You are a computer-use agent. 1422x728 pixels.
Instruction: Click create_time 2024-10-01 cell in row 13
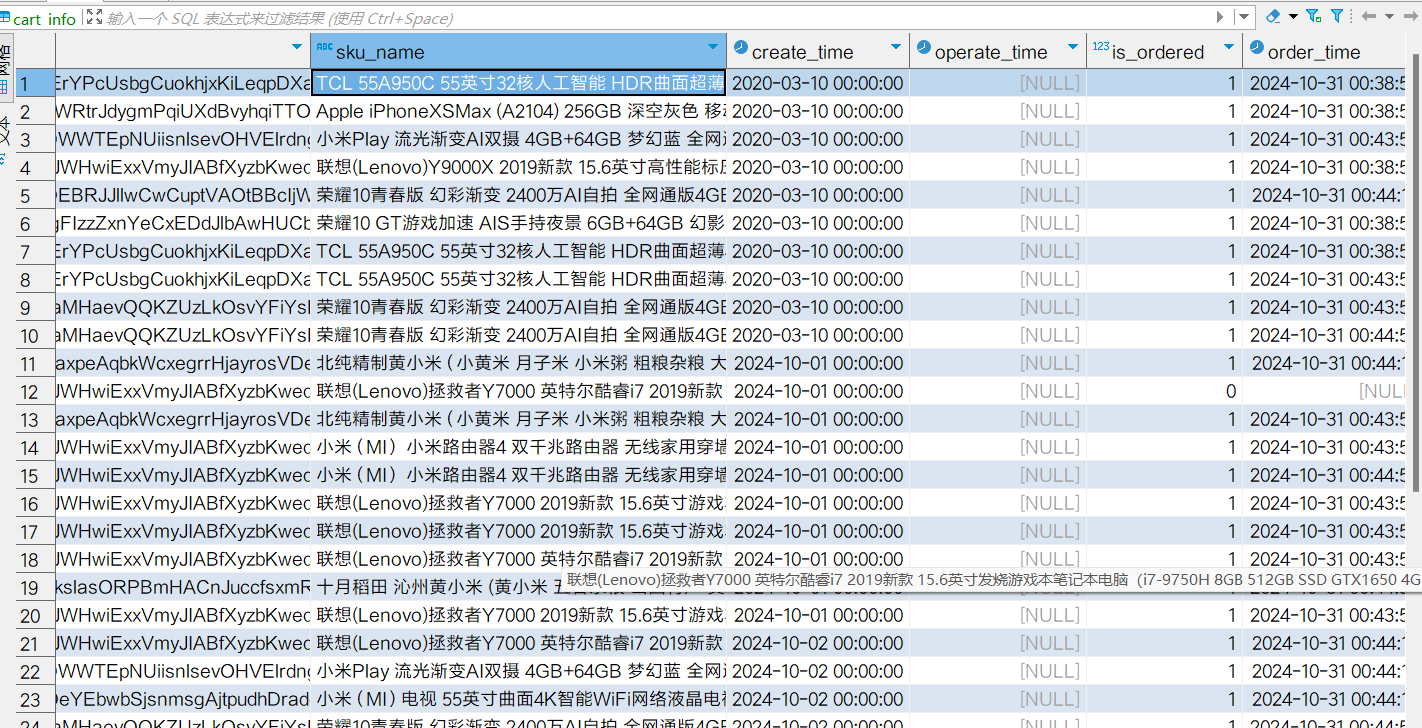coord(818,419)
